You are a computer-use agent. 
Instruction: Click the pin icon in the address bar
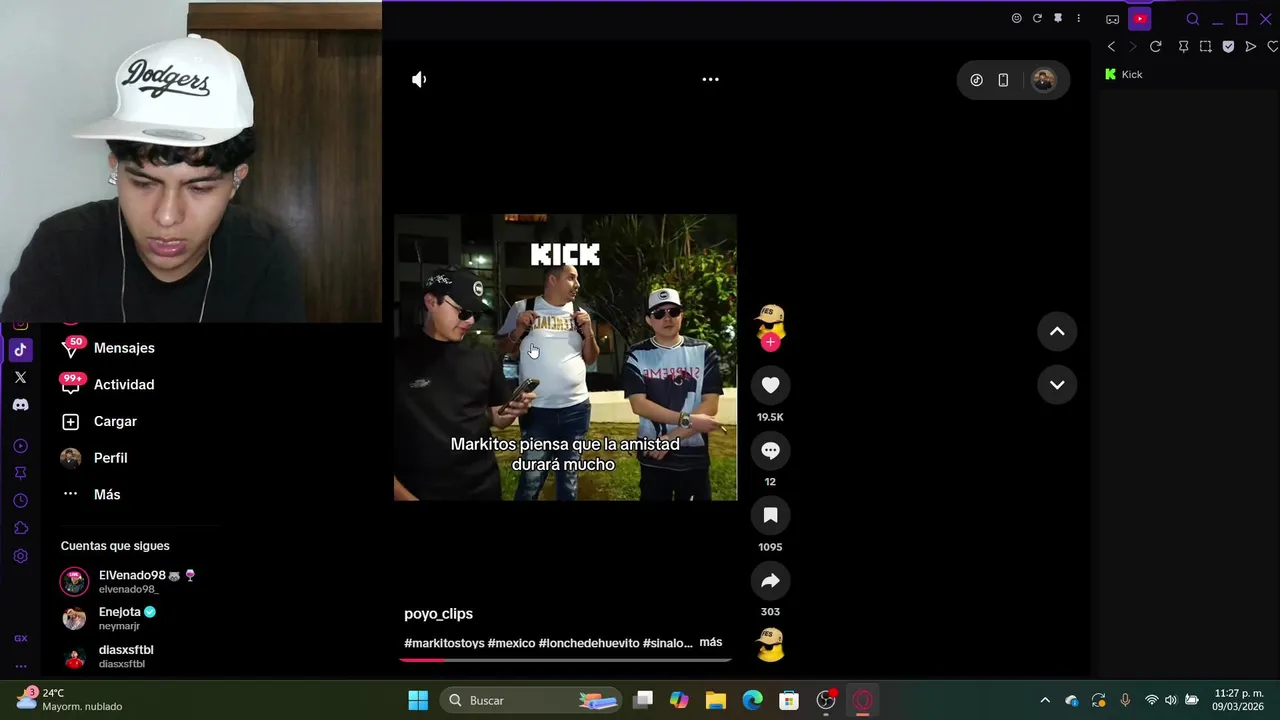pos(1183,47)
